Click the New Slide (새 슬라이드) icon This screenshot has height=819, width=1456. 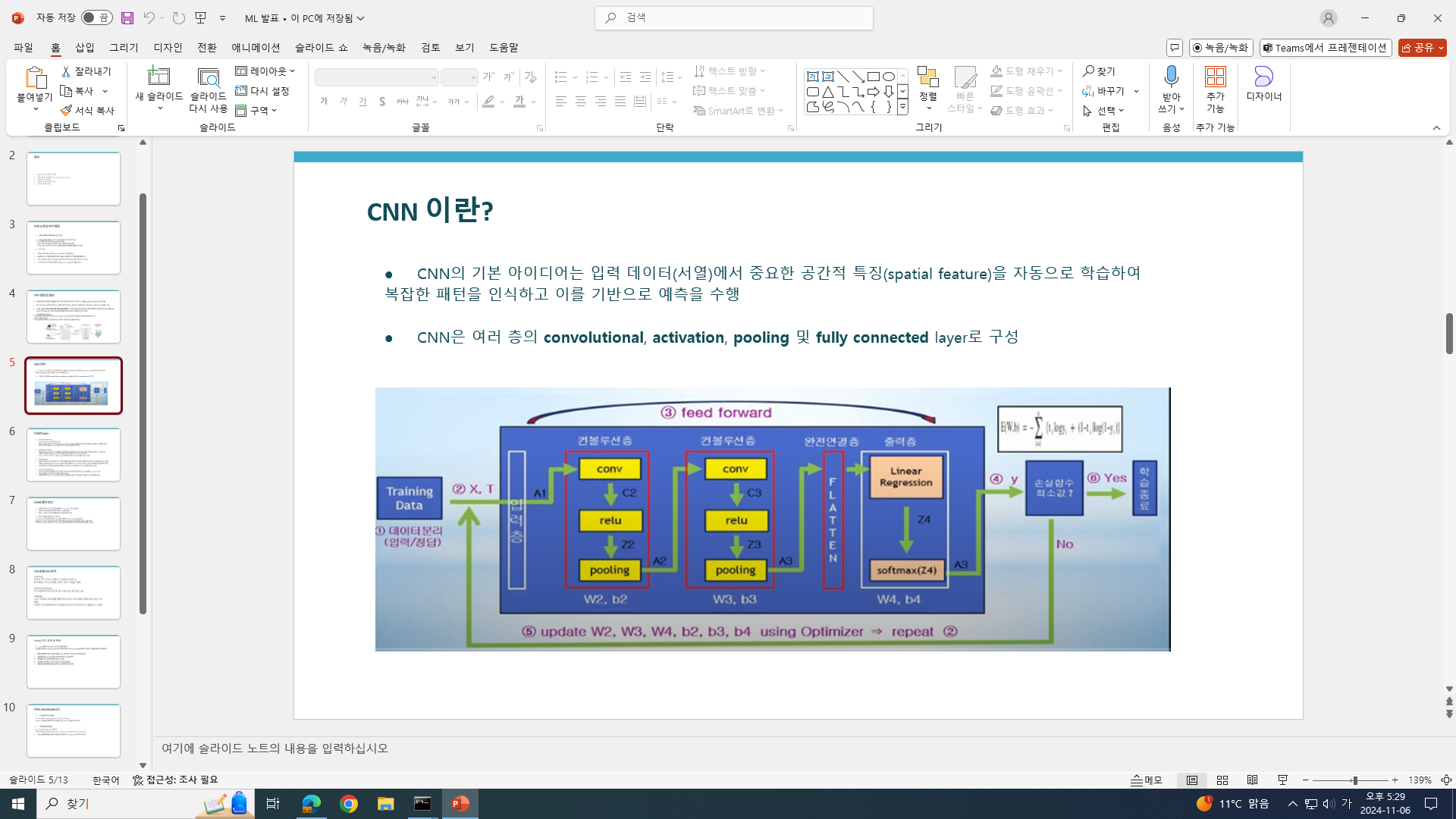(x=158, y=77)
